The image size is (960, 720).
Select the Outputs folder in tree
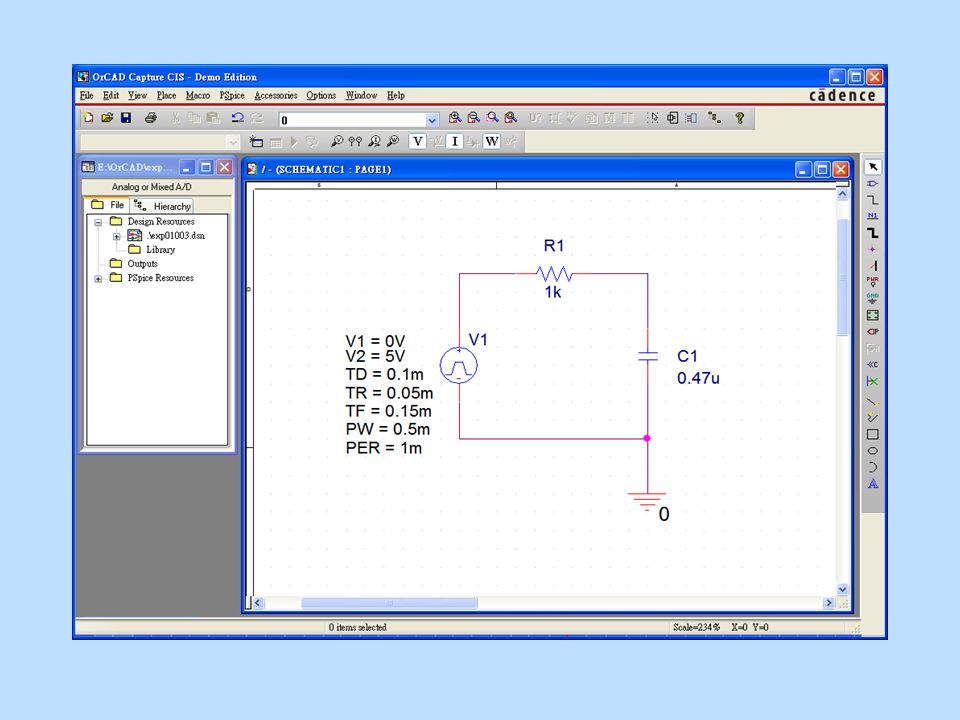click(x=143, y=264)
